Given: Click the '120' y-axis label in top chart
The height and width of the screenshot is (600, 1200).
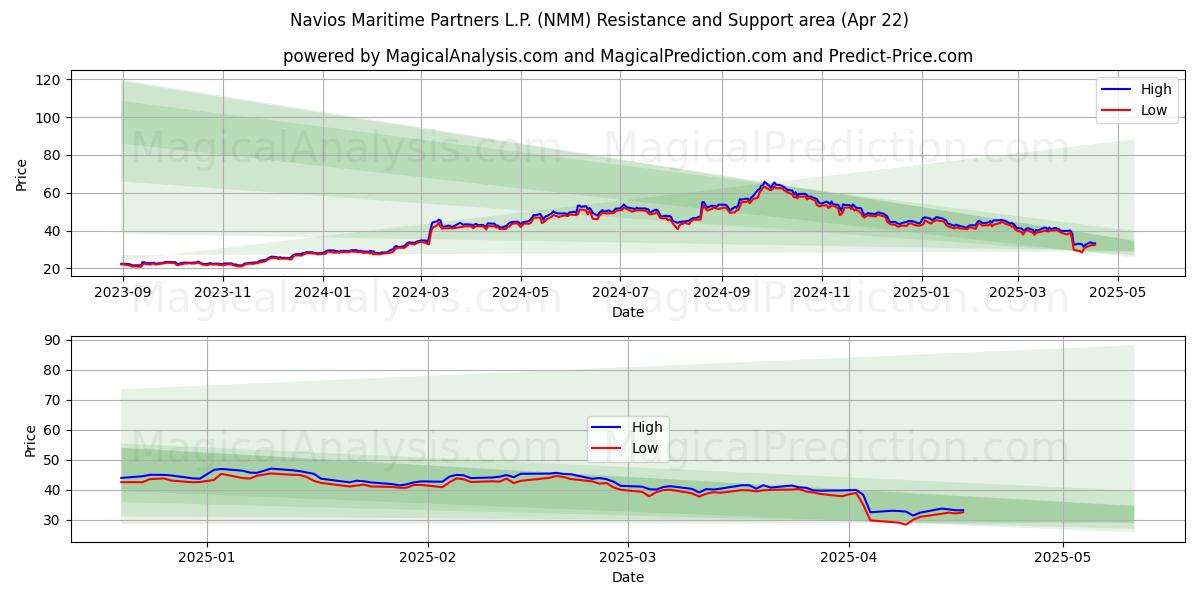Looking at the screenshot, I should [50, 80].
